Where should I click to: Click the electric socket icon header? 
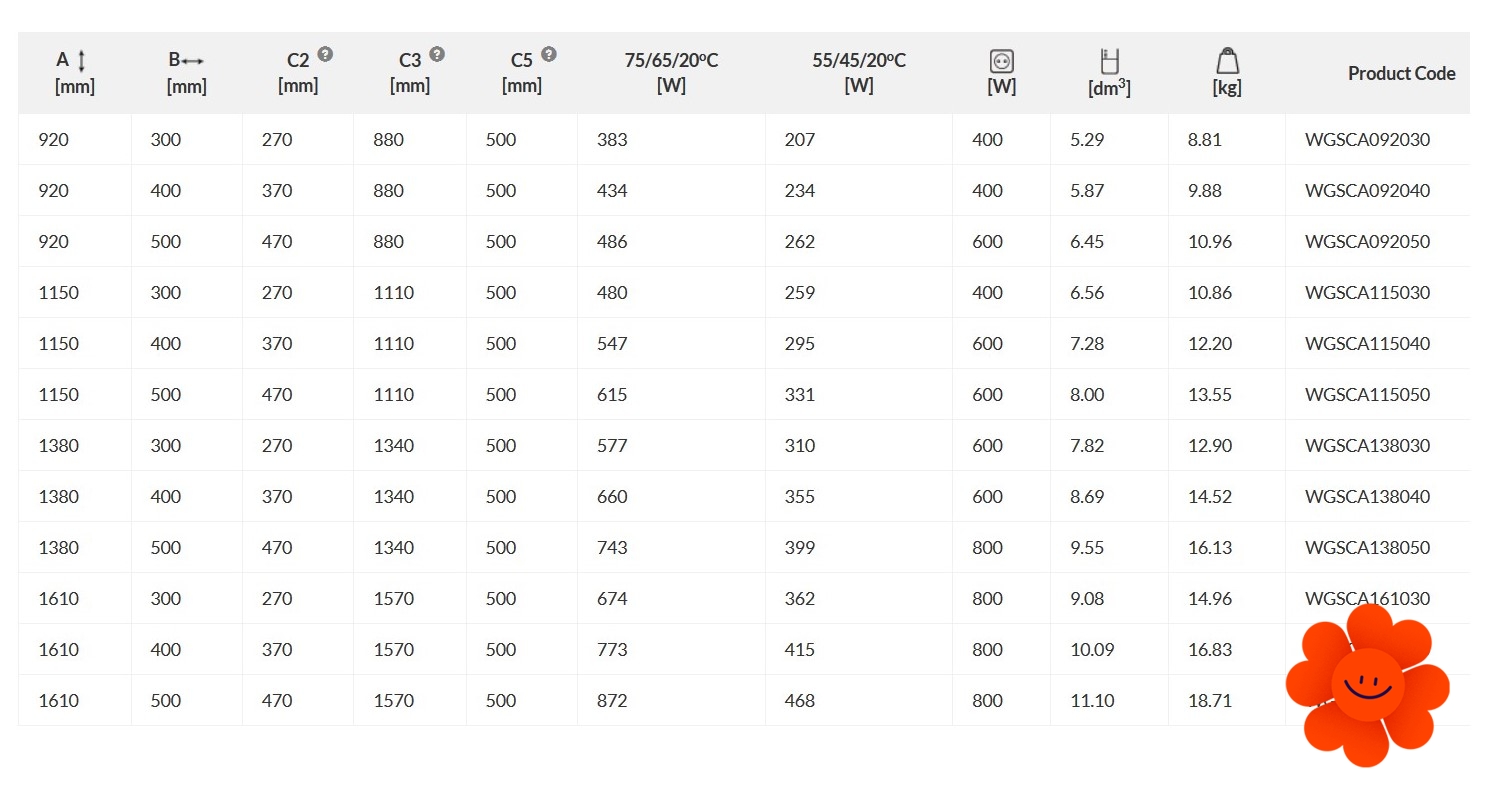tap(1001, 62)
